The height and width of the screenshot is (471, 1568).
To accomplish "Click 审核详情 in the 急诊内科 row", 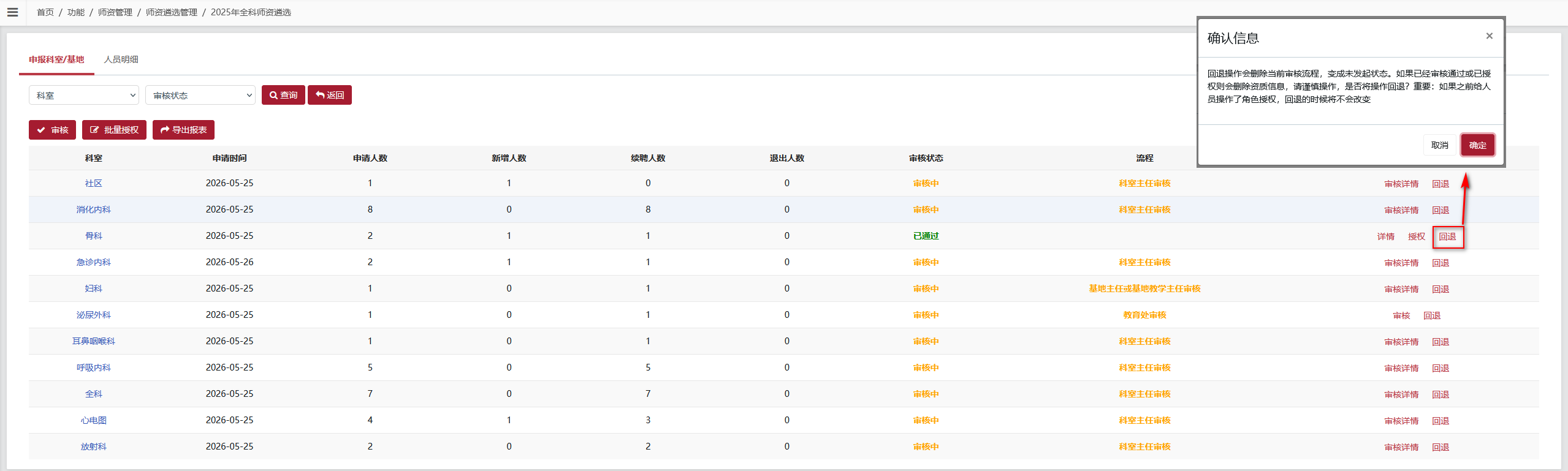I will click(1401, 263).
